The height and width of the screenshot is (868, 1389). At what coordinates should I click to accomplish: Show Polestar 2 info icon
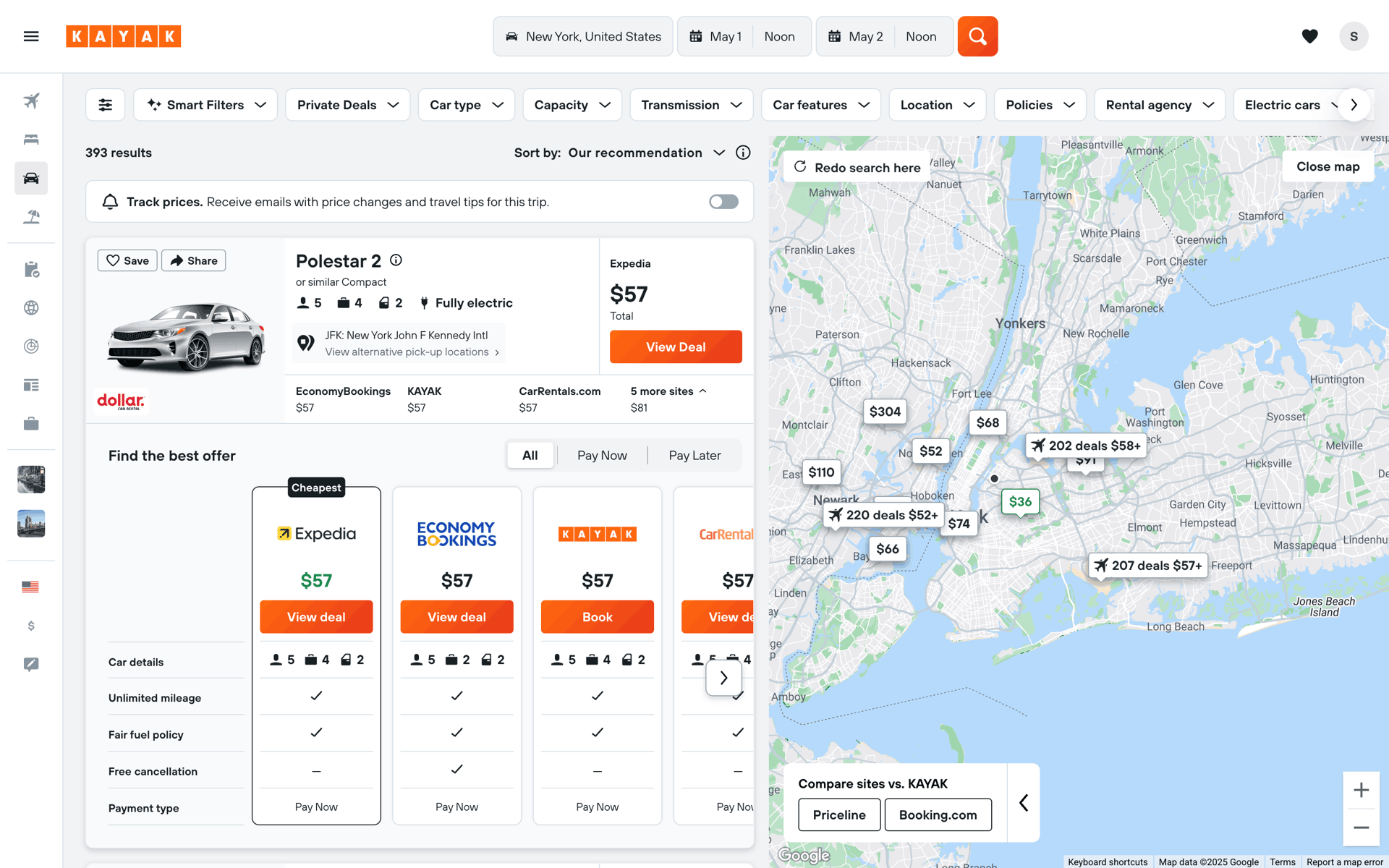(396, 260)
